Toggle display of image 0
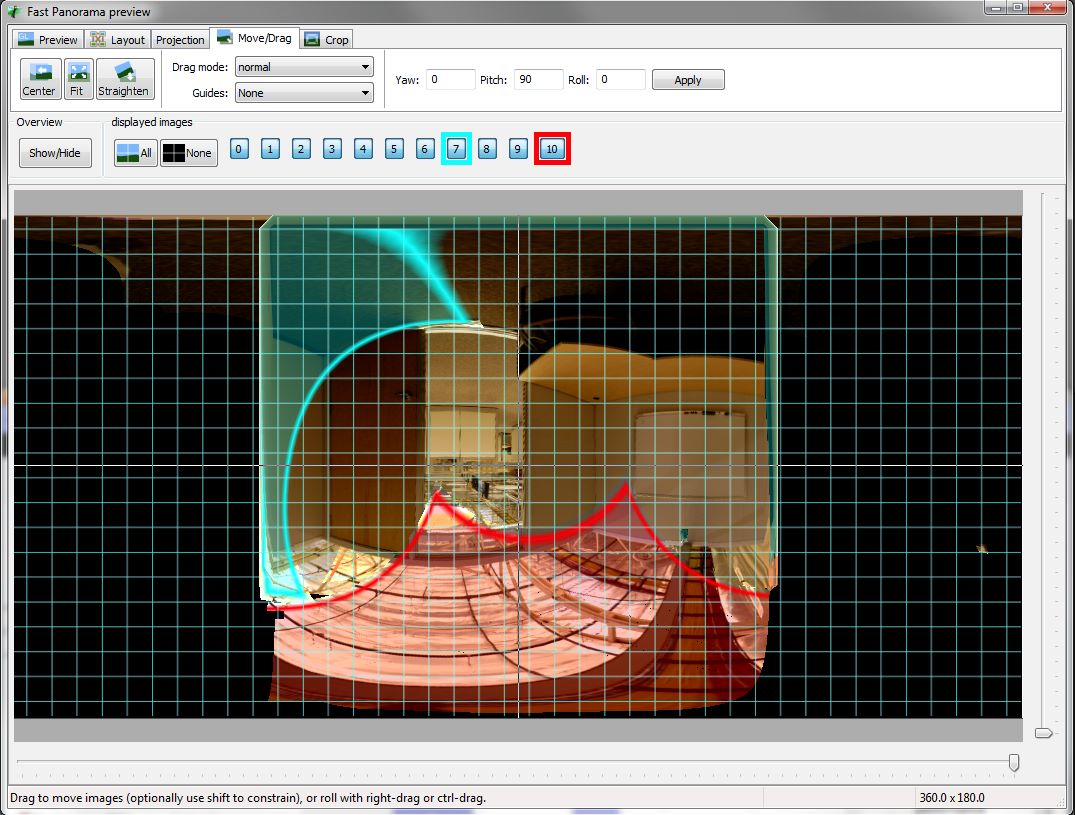Screen dimensions: 1075x815 [x=239, y=149]
